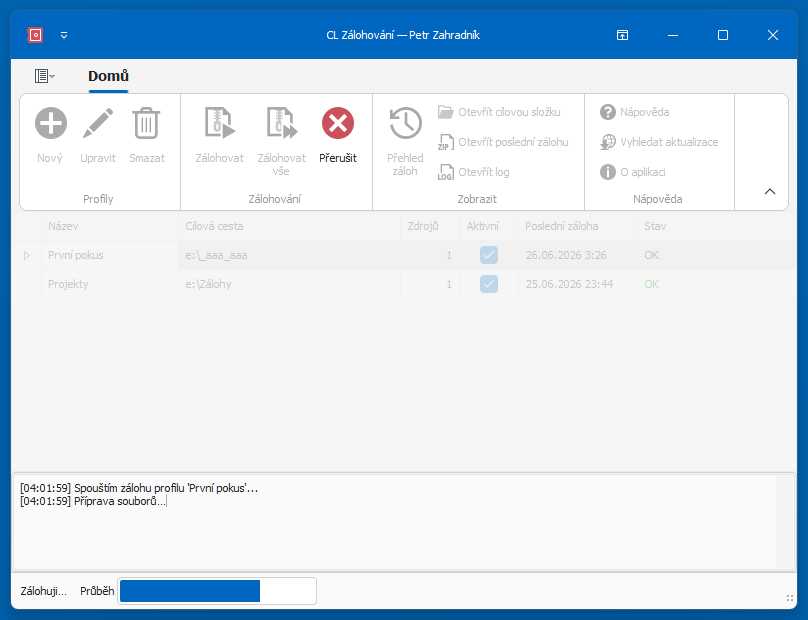Click the Příprava souborů log line
808x620 pixels.
(x=93, y=501)
